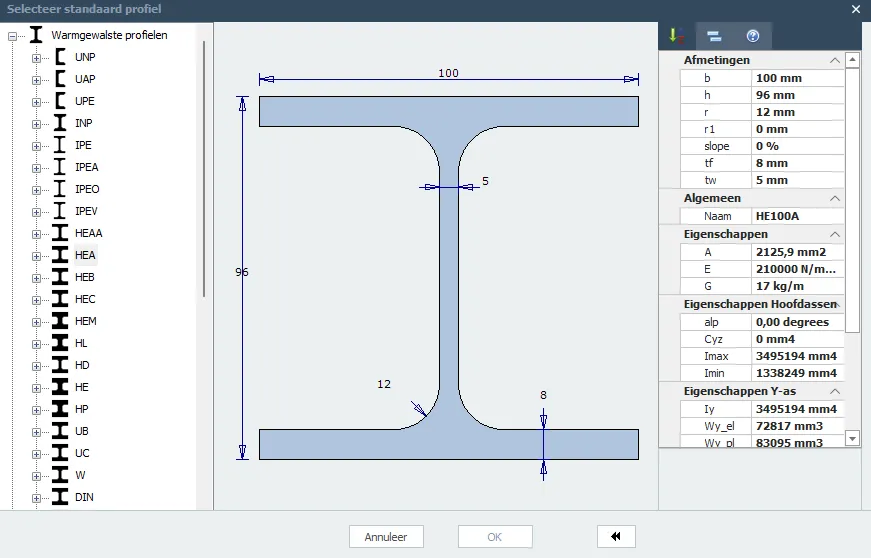Click the HEM heavy profile icon
The width and height of the screenshot is (871, 558).
(x=61, y=321)
